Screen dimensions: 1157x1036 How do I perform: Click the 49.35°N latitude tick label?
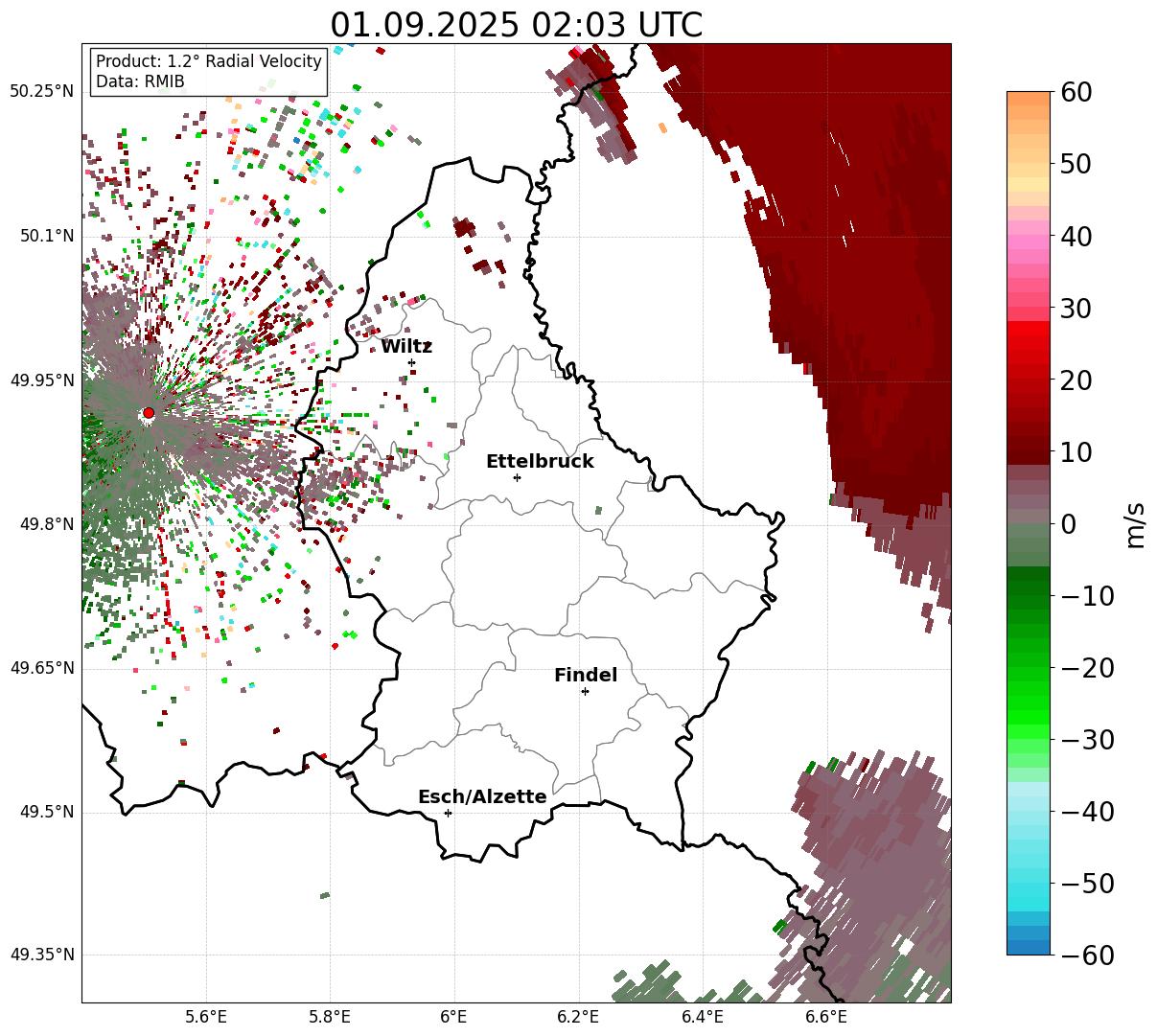[x=42, y=955]
